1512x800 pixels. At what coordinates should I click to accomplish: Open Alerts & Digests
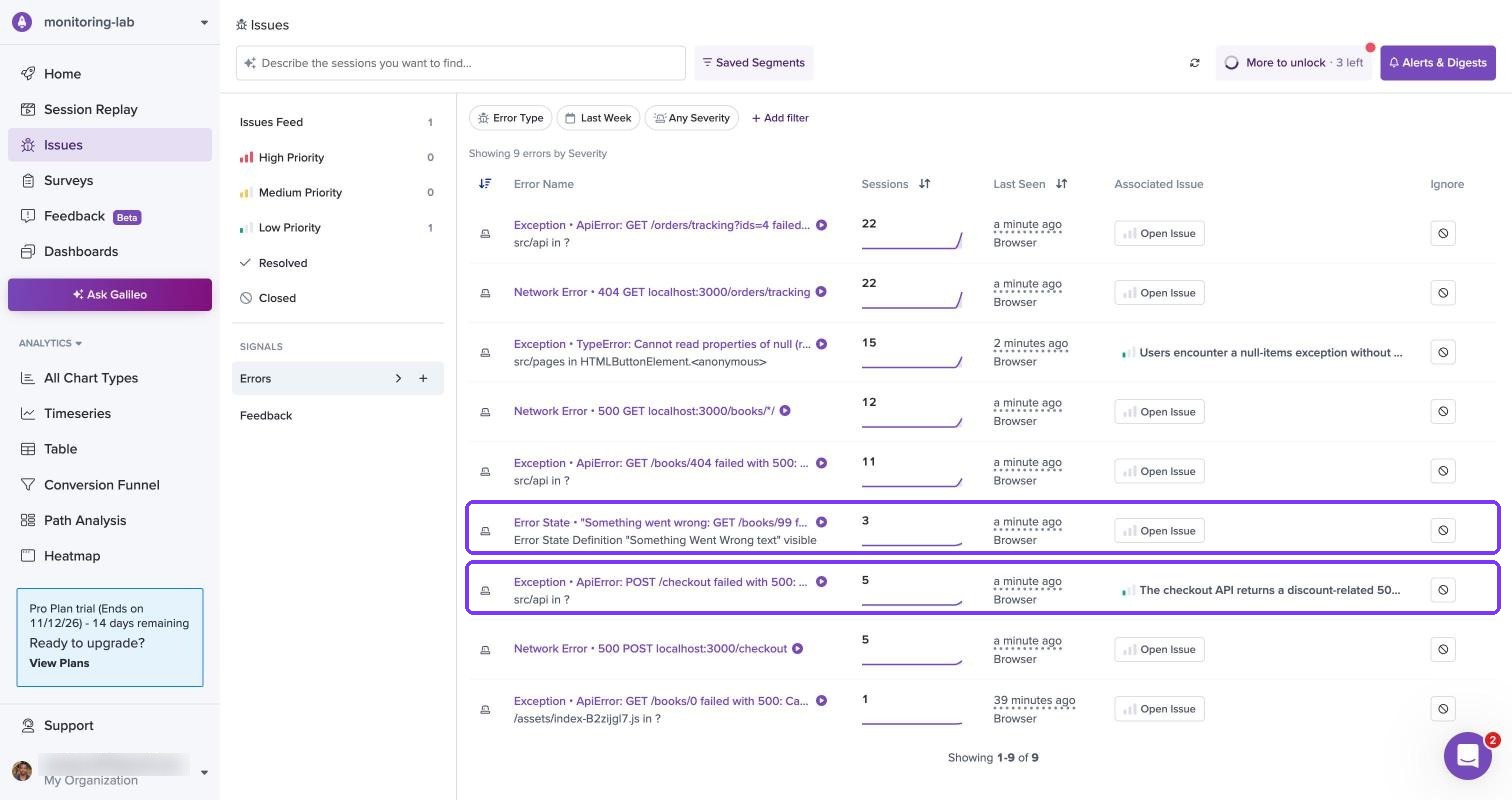(x=1438, y=63)
